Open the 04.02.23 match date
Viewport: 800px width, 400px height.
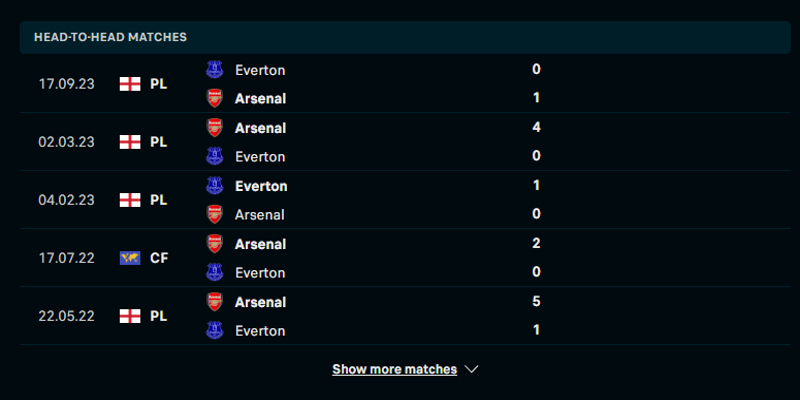point(66,200)
